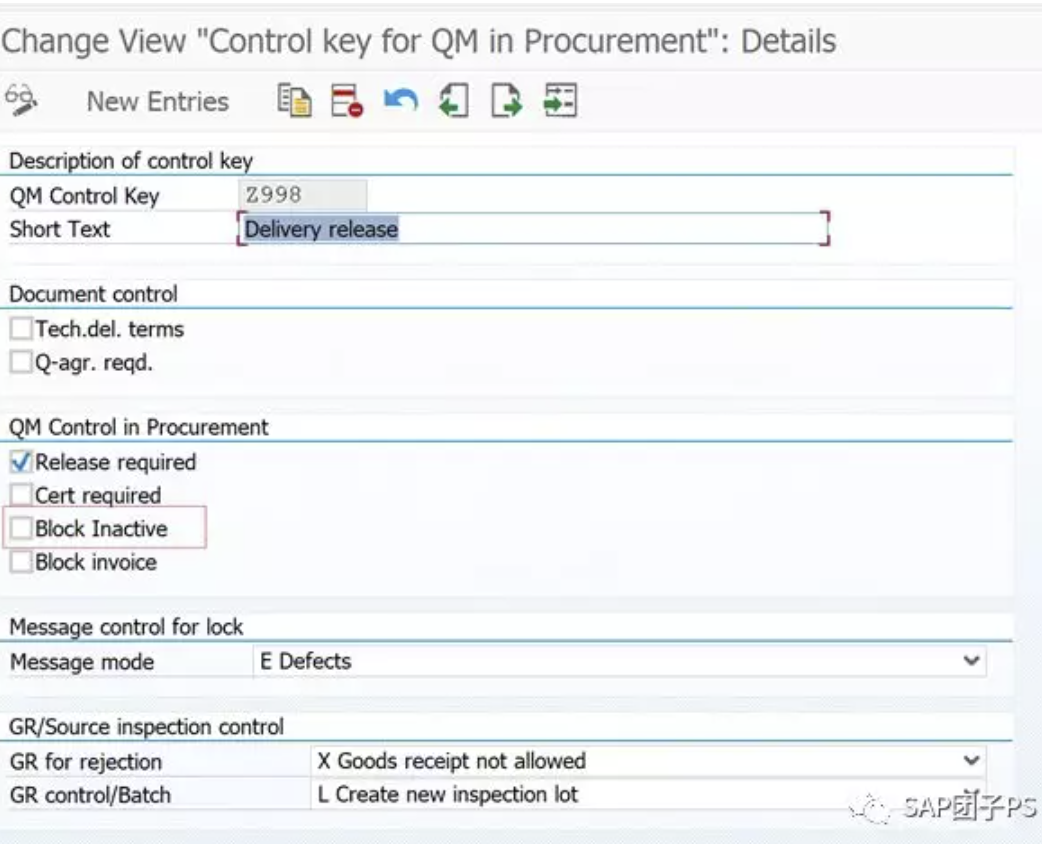1042x844 pixels.
Task: Open the GR for rejection dropdown
Action: pos(972,761)
